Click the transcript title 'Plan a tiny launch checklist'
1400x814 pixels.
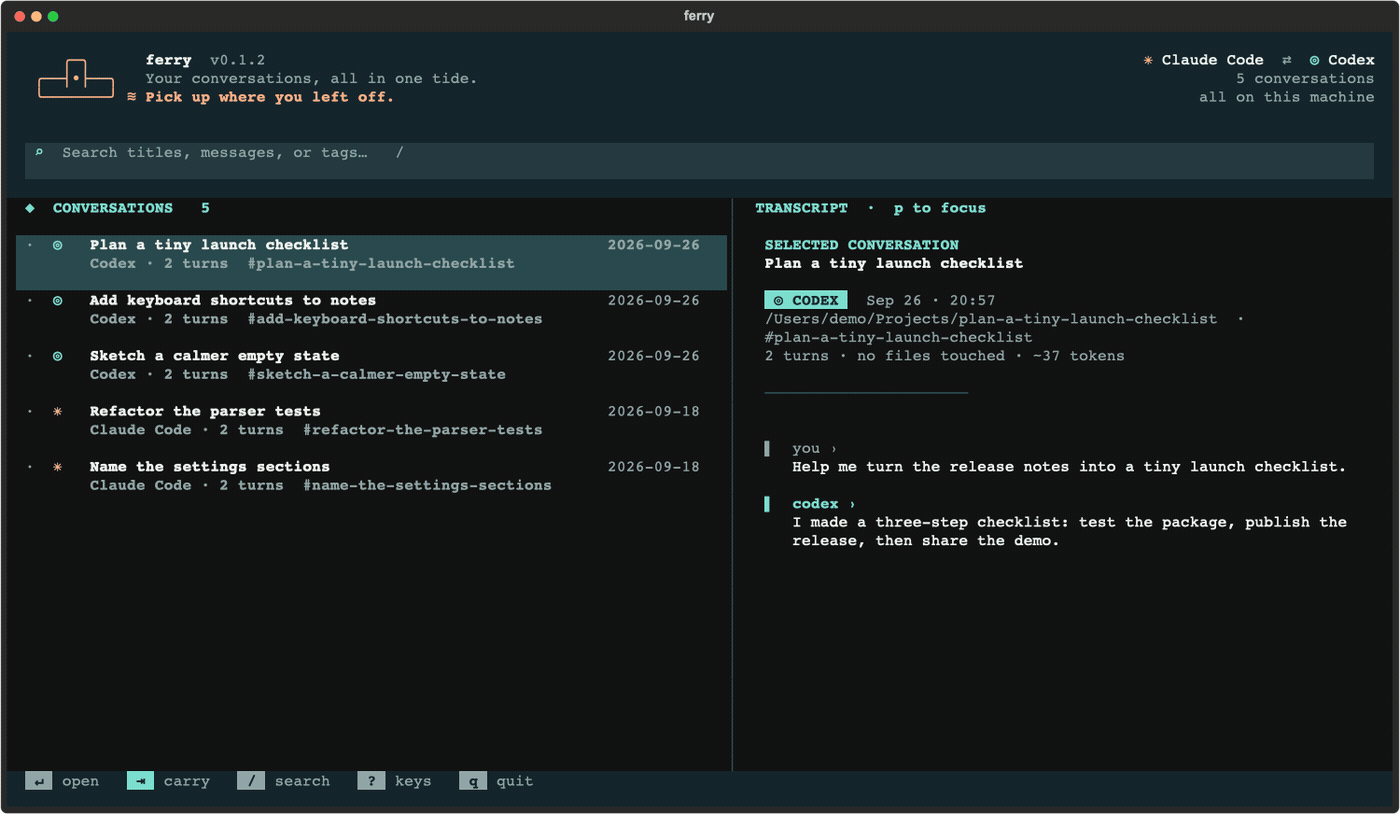[894, 263]
